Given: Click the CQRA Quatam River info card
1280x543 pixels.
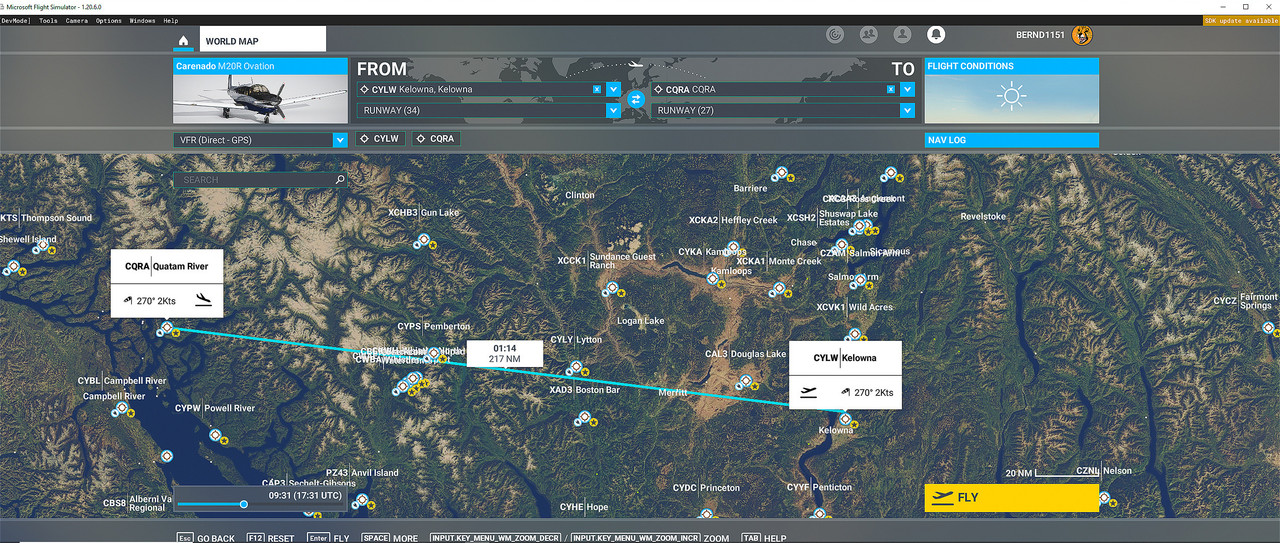Looking at the screenshot, I should (x=166, y=284).
